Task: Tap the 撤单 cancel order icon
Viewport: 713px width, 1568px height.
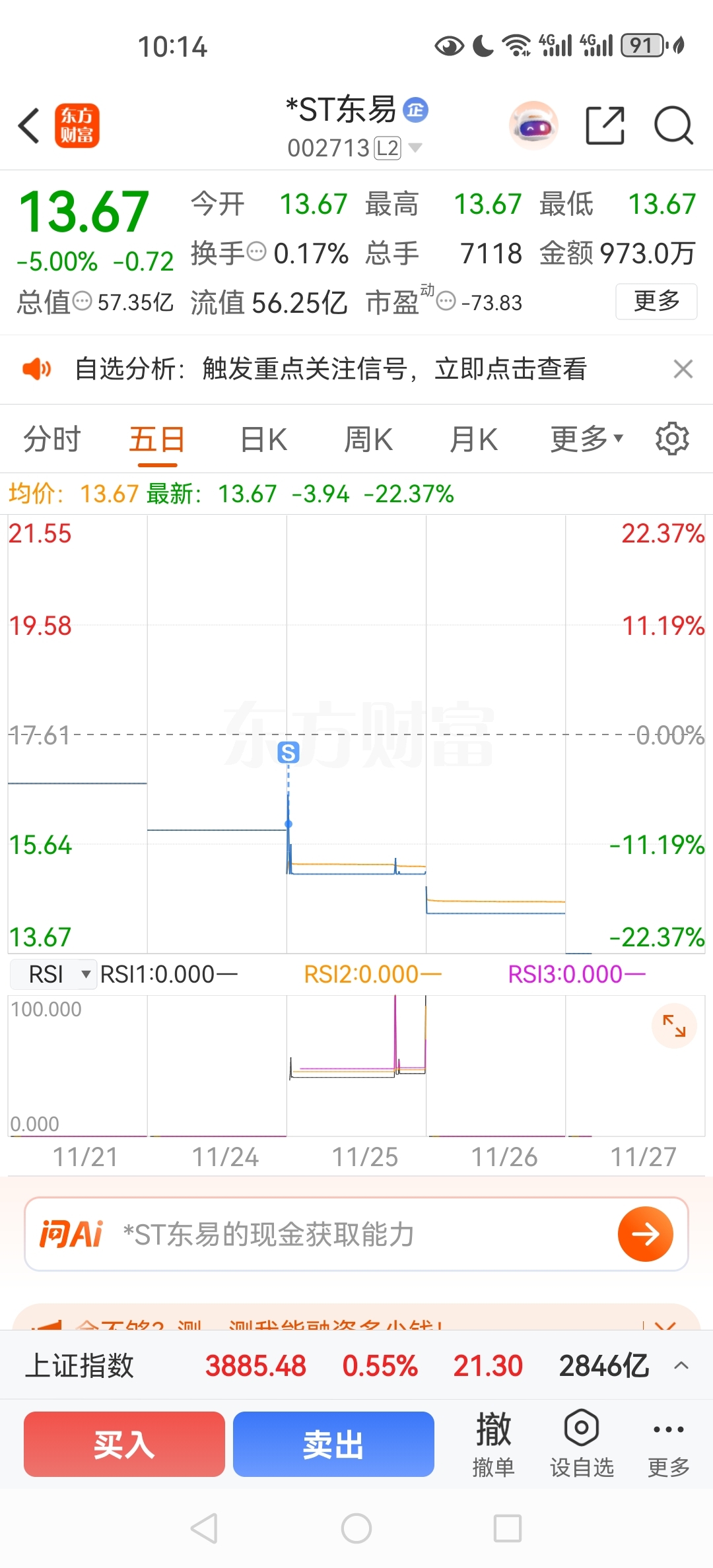Action: (493, 1443)
